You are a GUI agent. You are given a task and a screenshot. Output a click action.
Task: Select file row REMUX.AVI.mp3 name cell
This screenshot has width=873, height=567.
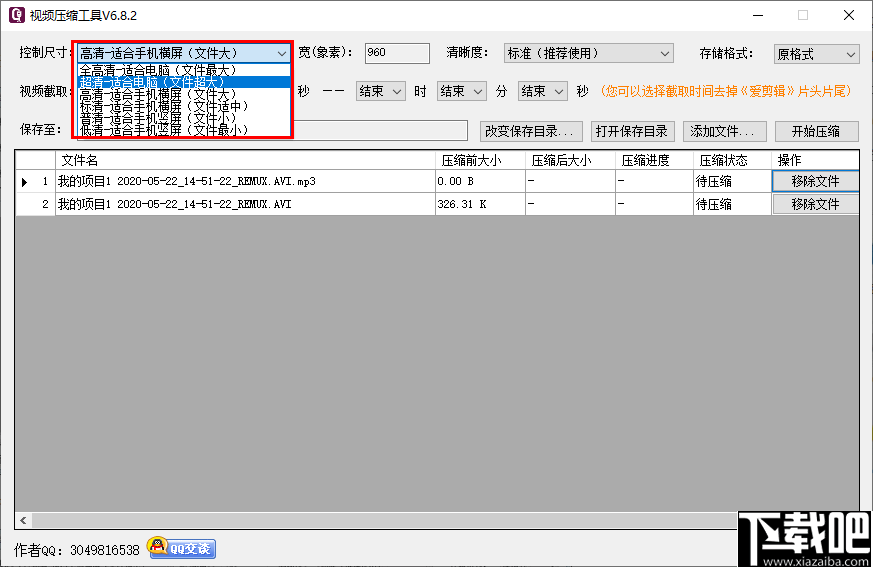tap(245, 181)
